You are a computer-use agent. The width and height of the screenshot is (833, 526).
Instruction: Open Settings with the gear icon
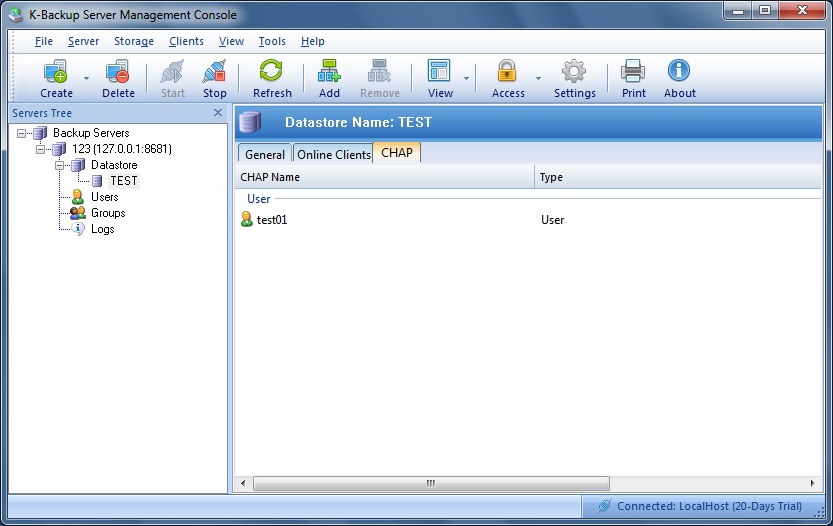[x=574, y=71]
